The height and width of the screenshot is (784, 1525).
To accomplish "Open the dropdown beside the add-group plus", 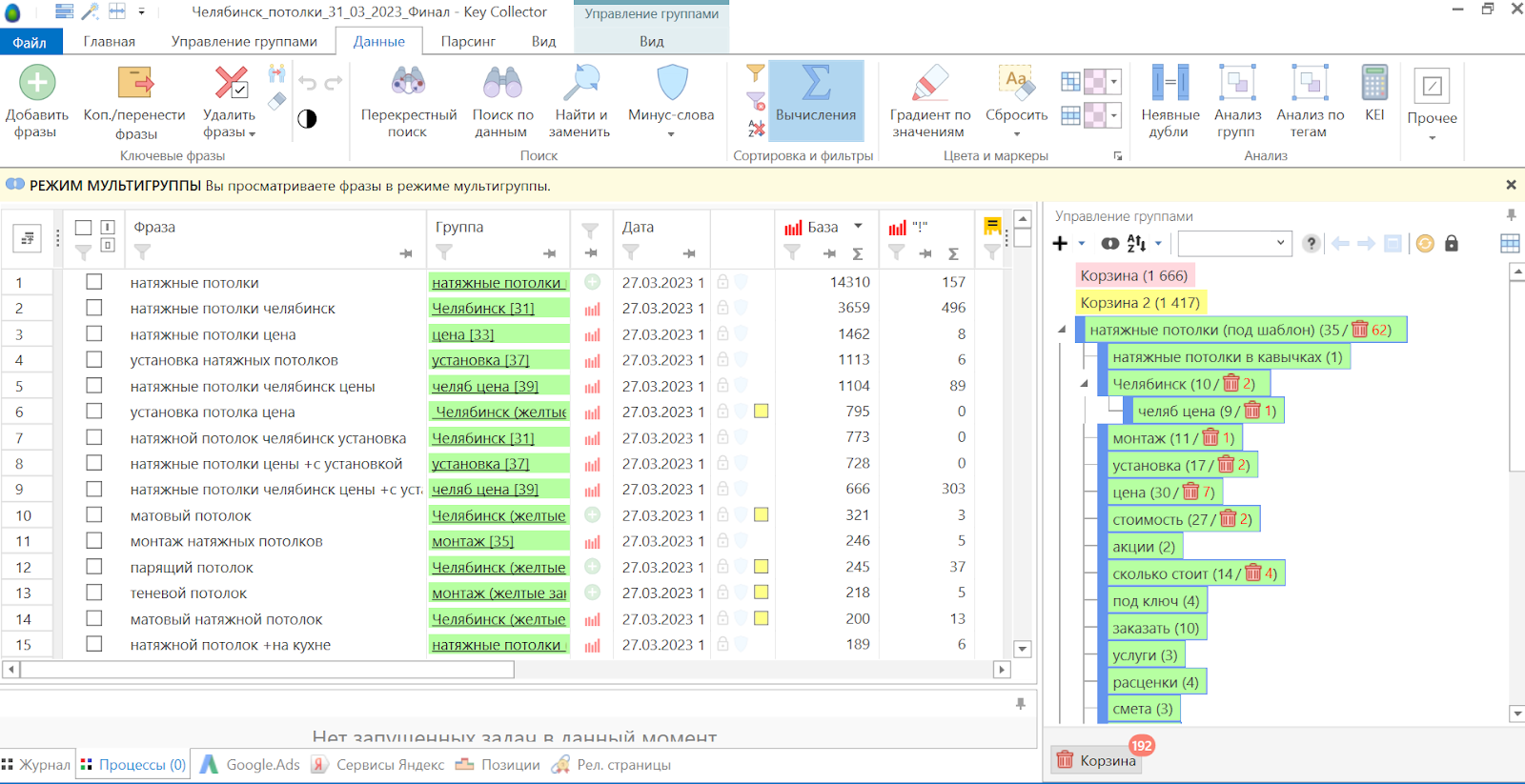I will [1082, 244].
